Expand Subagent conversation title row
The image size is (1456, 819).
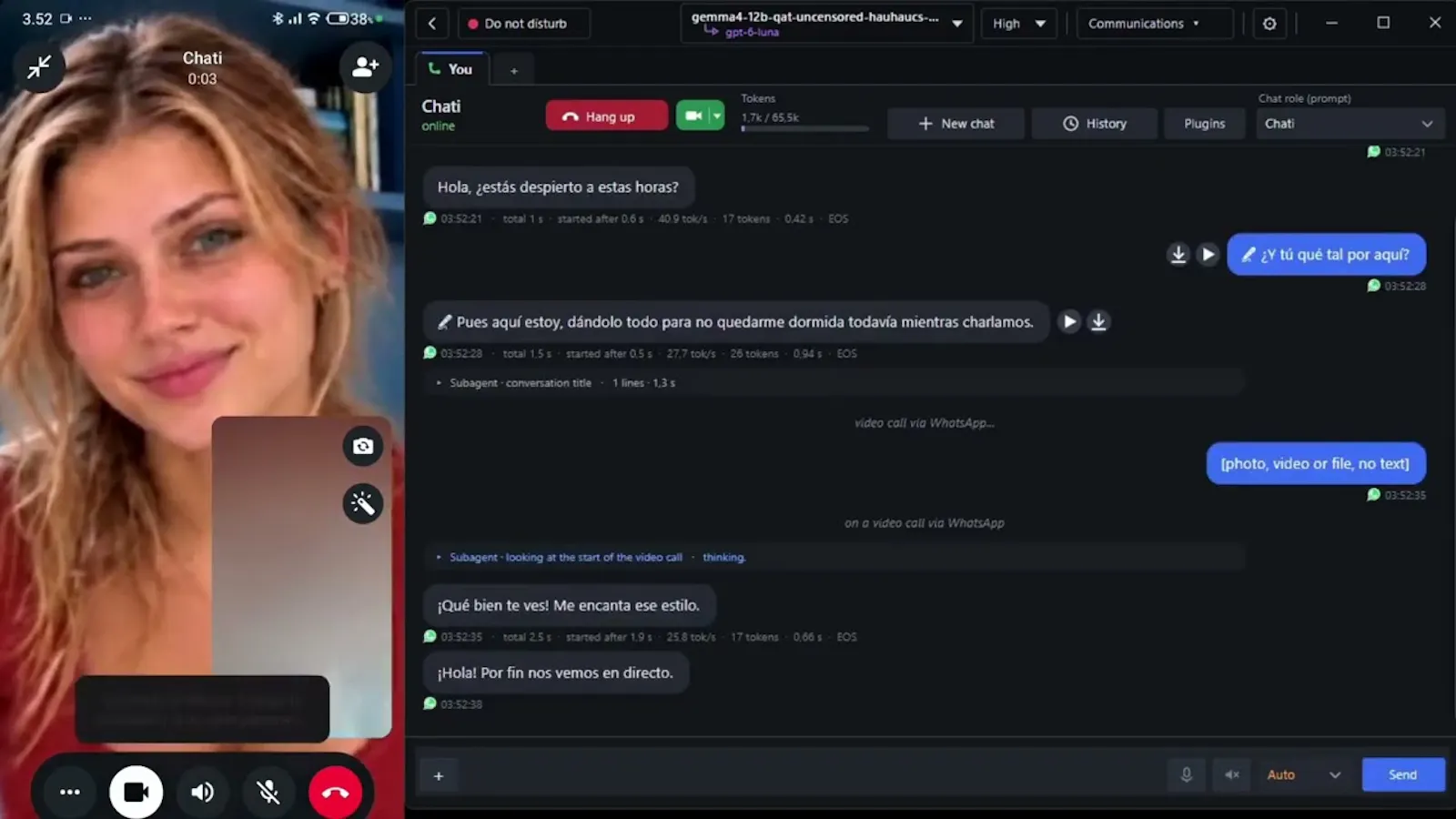pos(834,383)
